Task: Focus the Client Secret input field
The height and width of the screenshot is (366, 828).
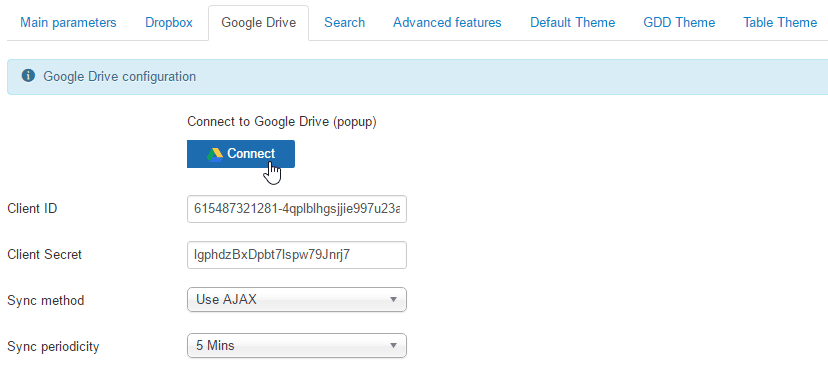Action: pos(297,255)
